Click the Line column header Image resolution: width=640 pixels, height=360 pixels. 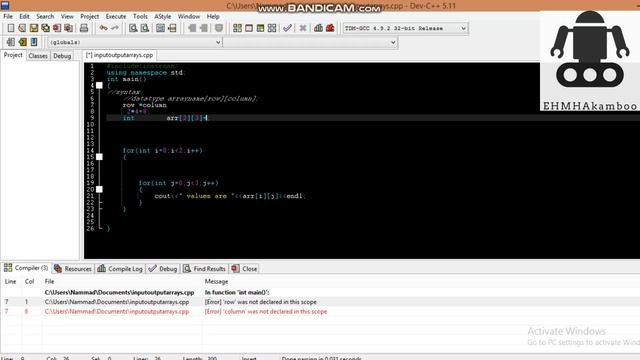point(10,282)
